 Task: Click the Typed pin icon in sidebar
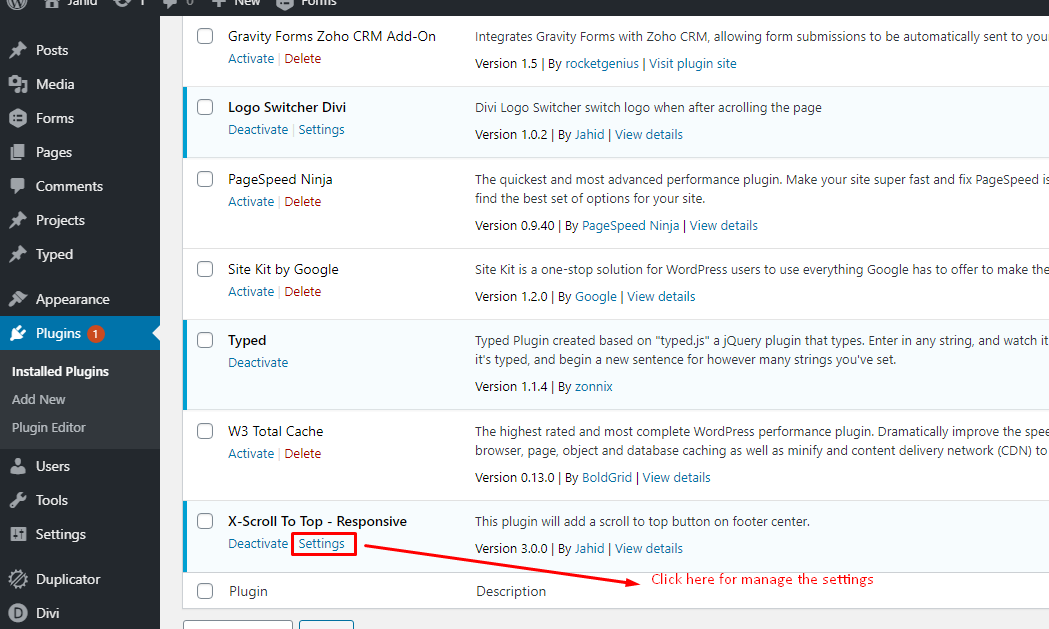18,254
